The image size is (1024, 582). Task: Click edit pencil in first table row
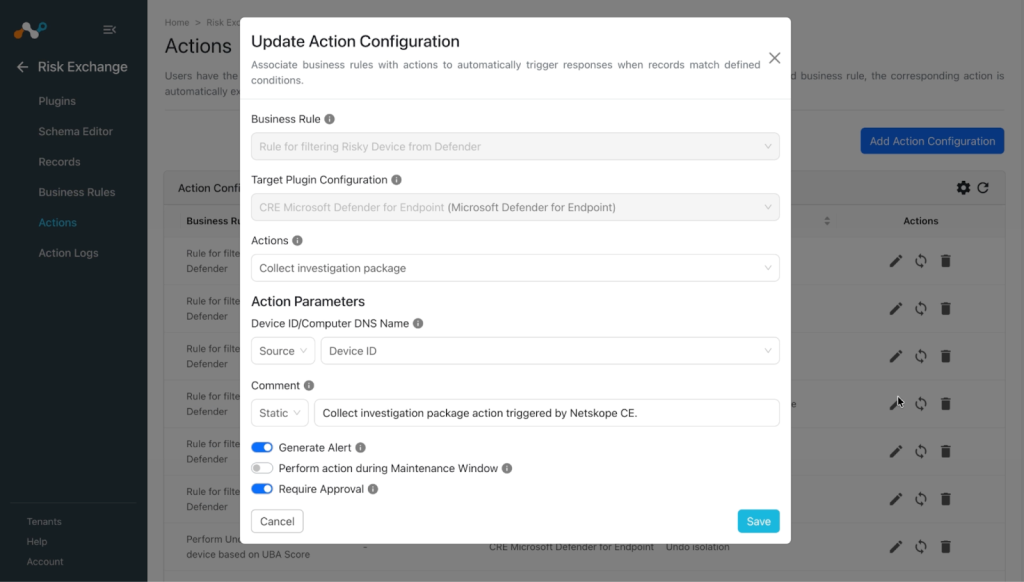[x=896, y=261]
